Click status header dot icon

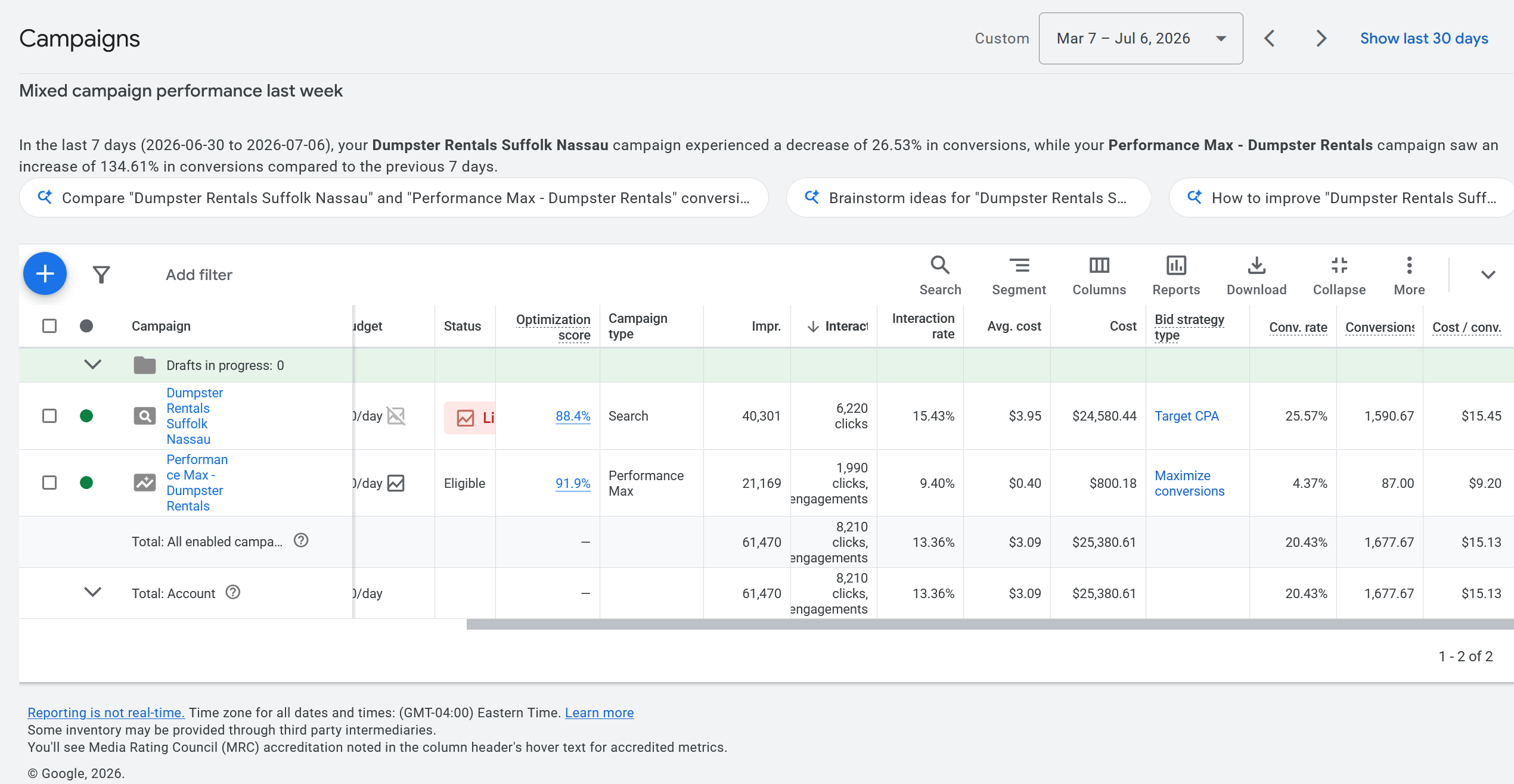tap(86, 326)
